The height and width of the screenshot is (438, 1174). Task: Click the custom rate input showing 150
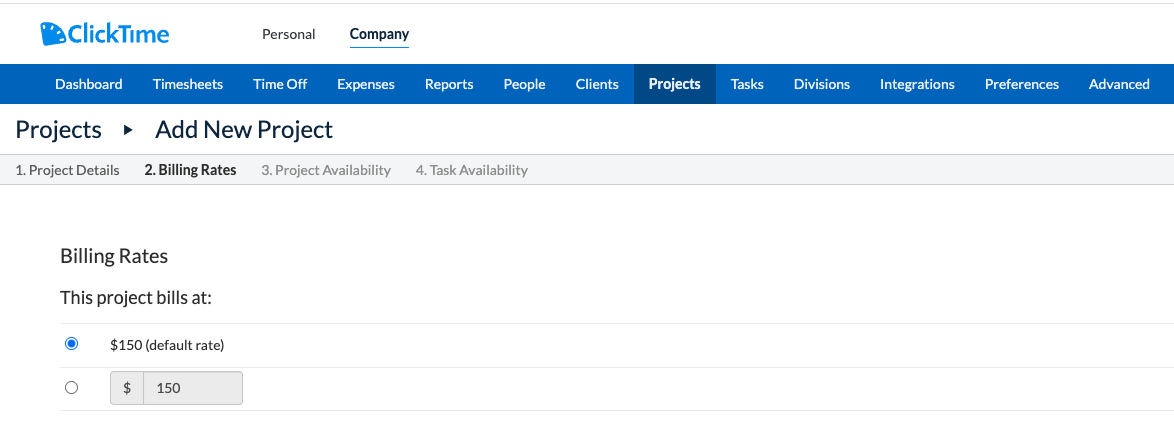click(192, 388)
